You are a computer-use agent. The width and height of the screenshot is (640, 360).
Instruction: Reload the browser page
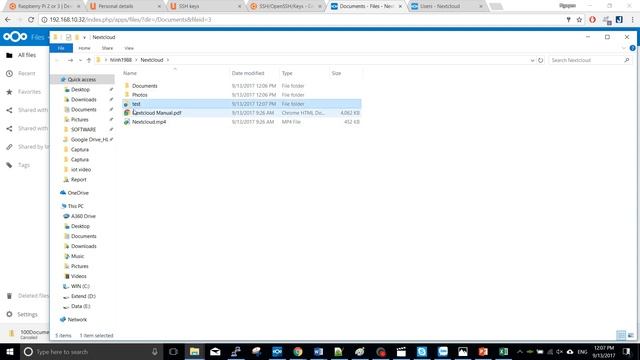pos(31,20)
